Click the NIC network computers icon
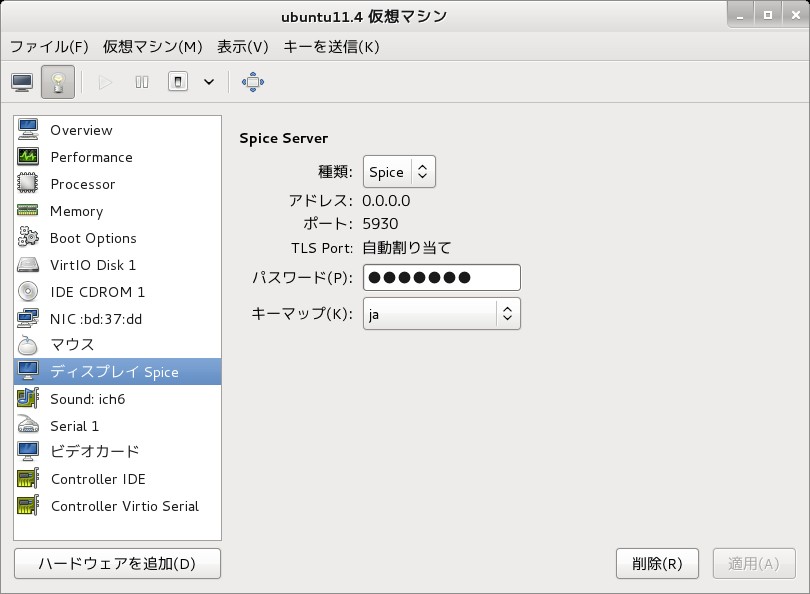Screen dimensions: 810x594 pos(28,318)
